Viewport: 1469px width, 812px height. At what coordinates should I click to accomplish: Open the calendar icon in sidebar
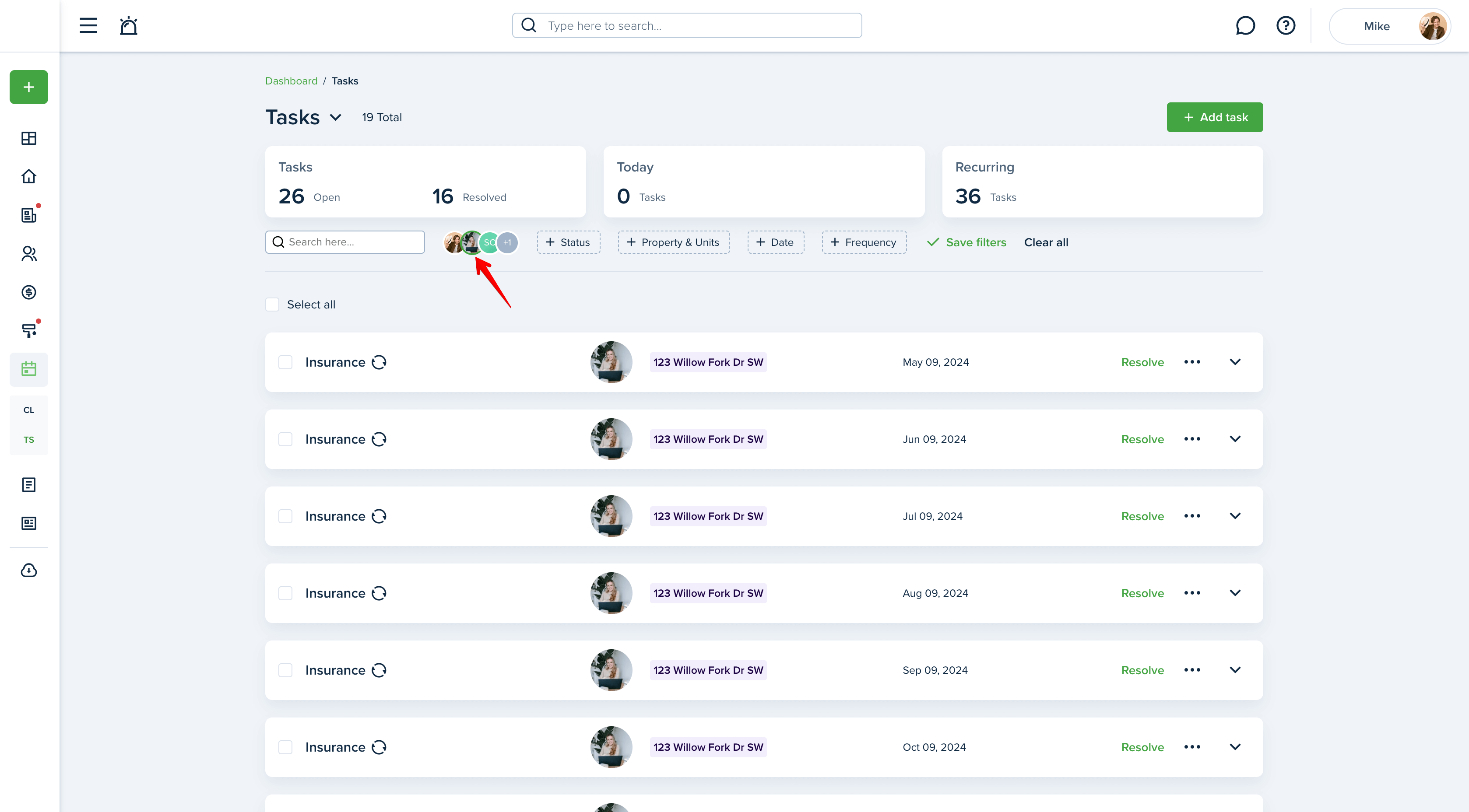[29, 369]
